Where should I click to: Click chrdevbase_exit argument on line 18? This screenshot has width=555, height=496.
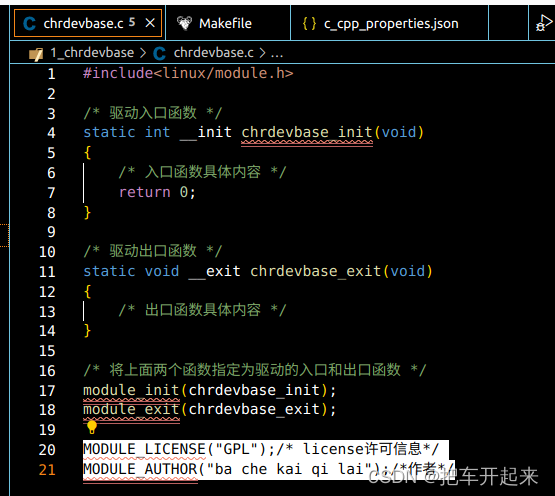pyautogui.click(x=254, y=410)
